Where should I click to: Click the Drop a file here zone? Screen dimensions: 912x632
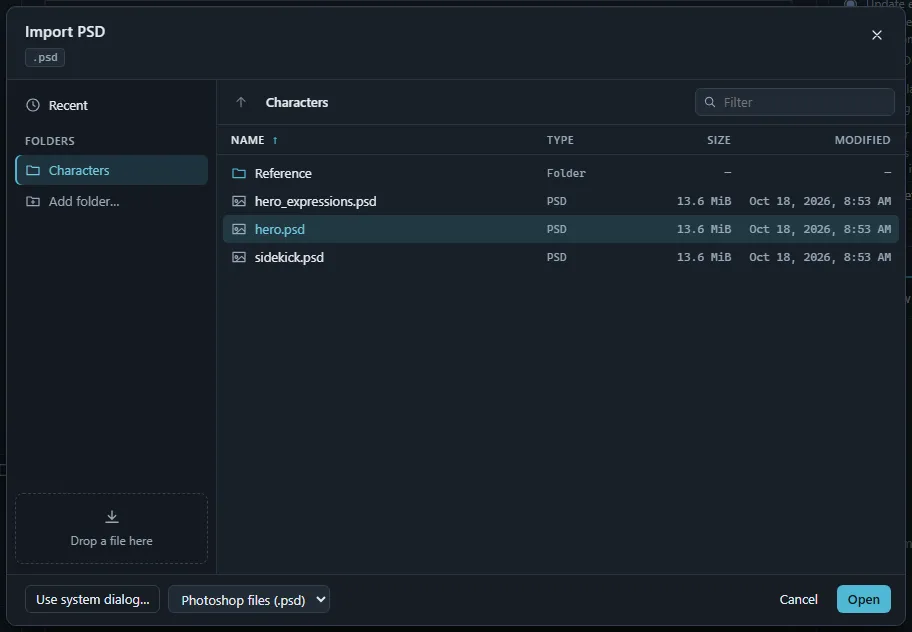point(112,529)
